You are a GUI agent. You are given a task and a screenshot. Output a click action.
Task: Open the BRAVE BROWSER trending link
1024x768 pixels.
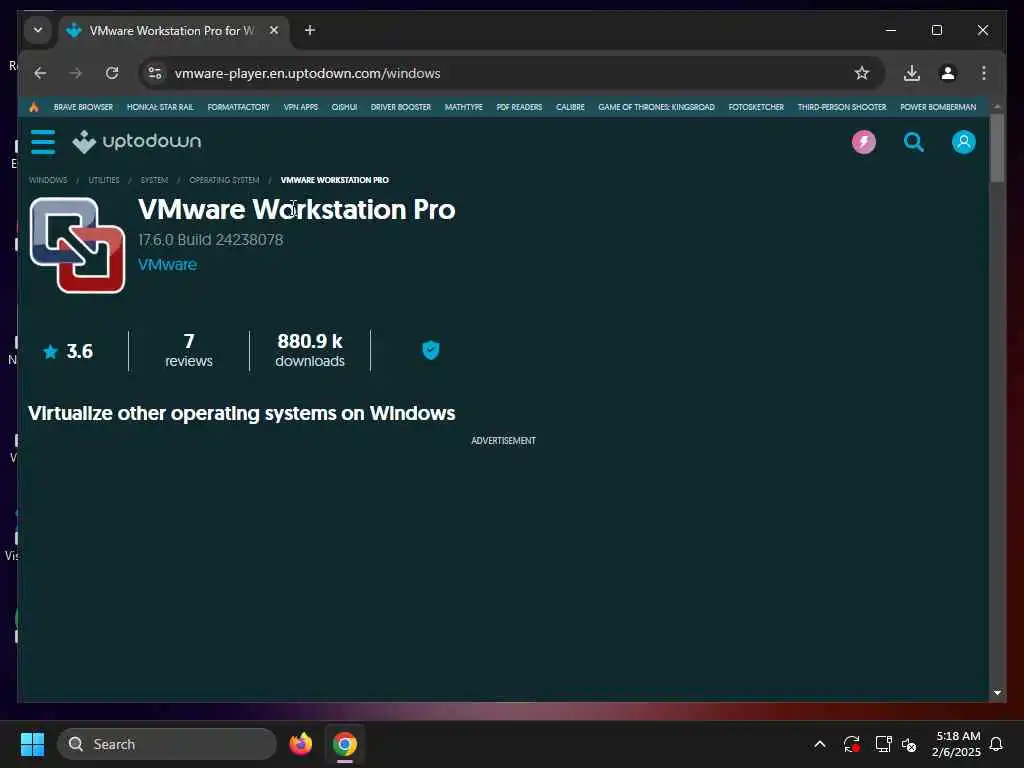tap(83, 107)
